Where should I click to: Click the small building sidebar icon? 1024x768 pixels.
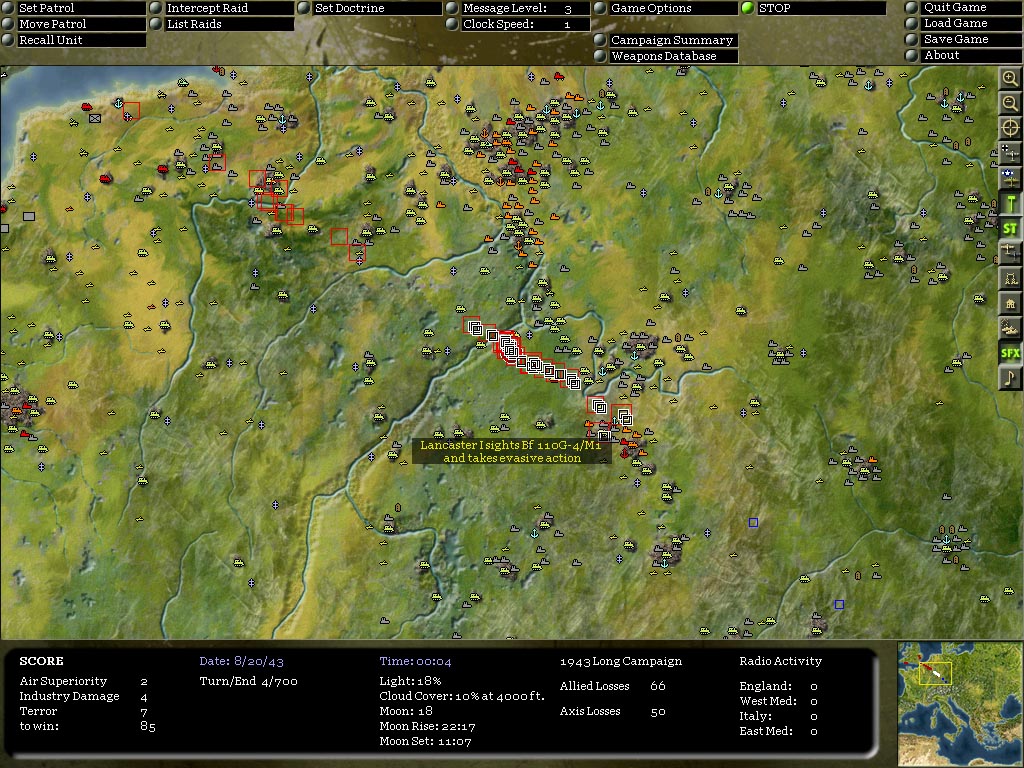point(1010,303)
